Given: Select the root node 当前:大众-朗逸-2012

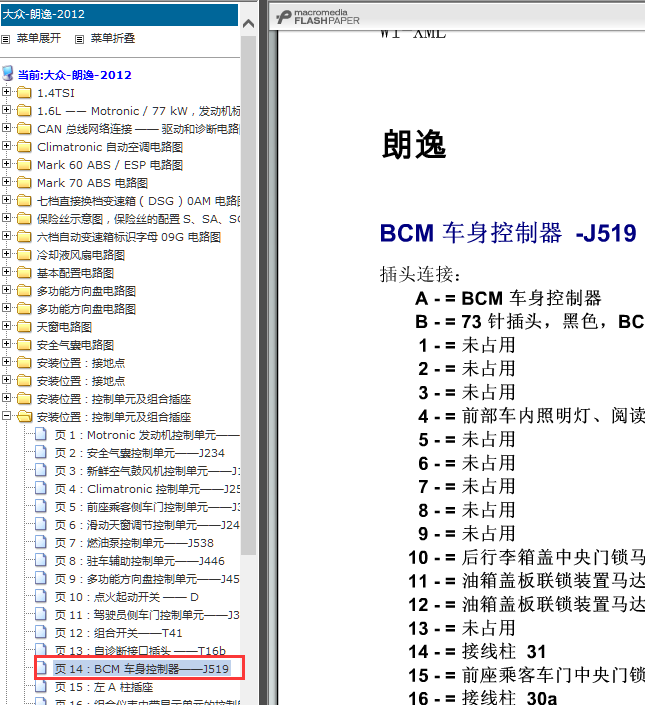Looking at the screenshot, I should coord(75,75).
